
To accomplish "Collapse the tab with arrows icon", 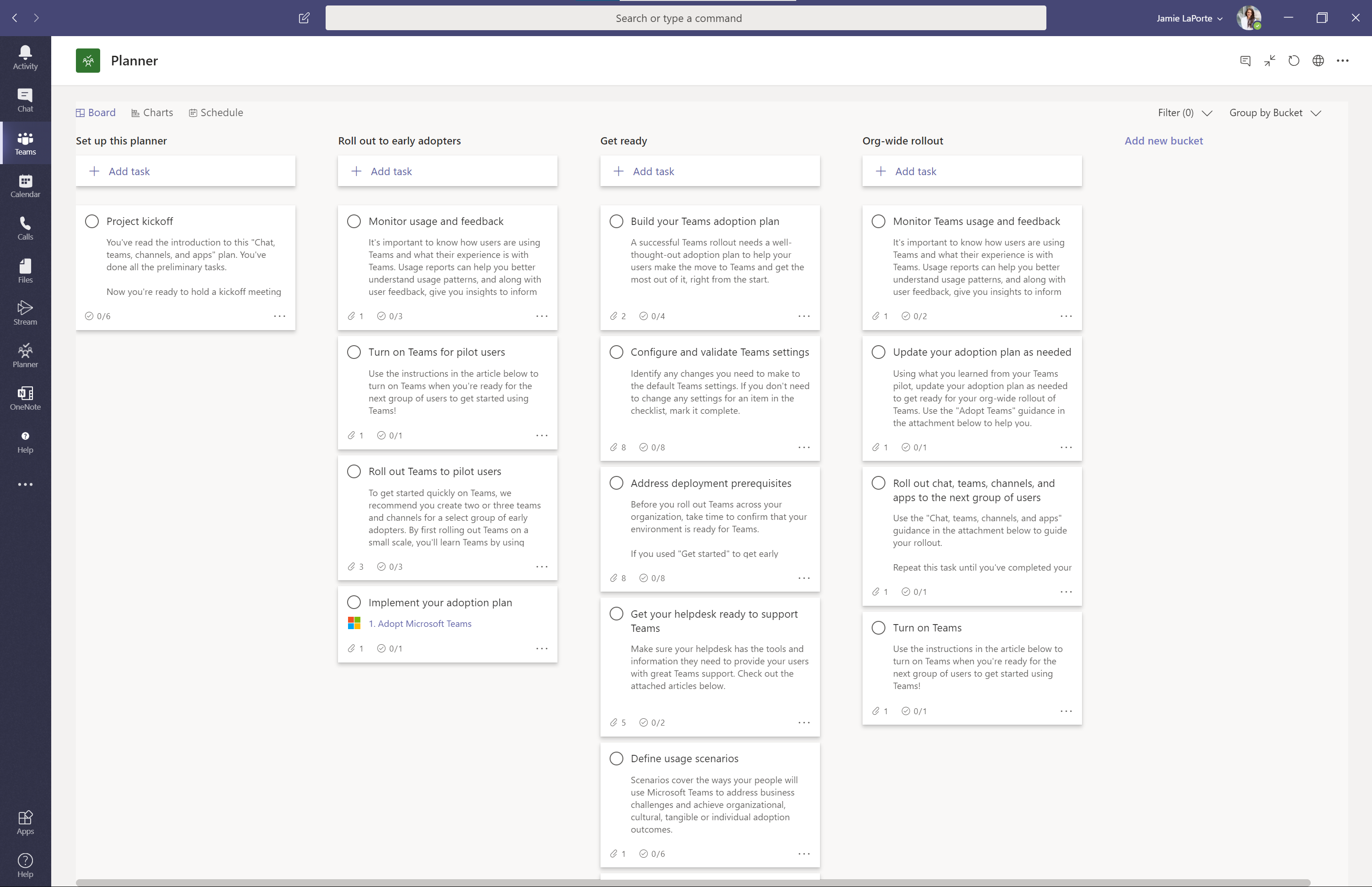I will pyautogui.click(x=1270, y=60).
